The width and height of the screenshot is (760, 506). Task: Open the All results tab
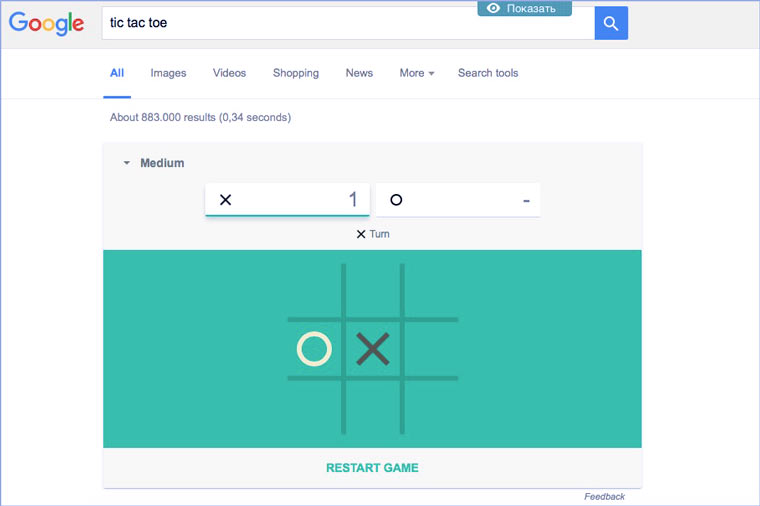pyautogui.click(x=117, y=73)
